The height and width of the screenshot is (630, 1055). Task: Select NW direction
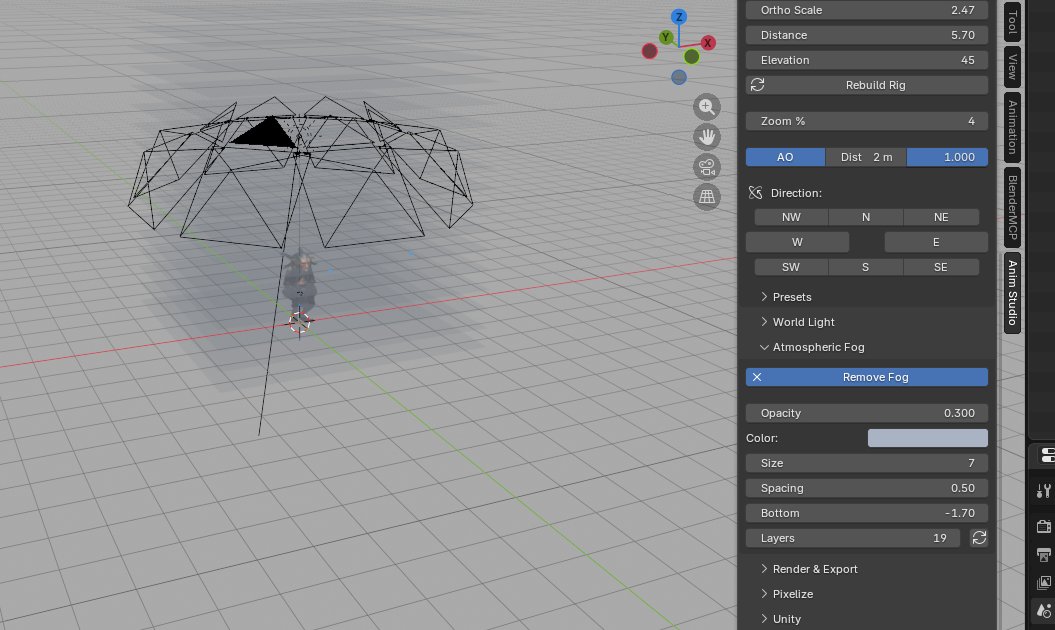791,217
